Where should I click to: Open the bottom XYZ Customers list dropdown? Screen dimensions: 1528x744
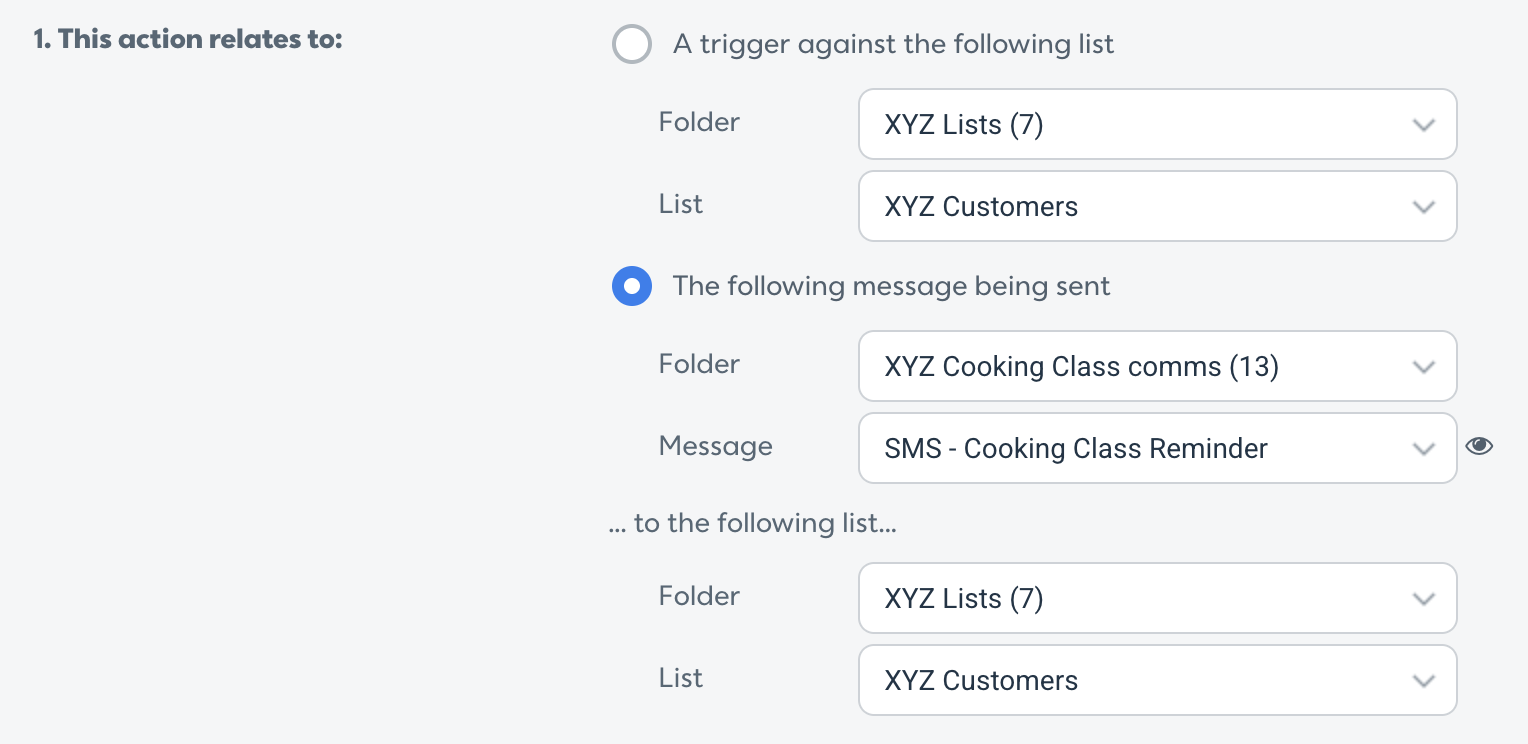pos(1157,680)
